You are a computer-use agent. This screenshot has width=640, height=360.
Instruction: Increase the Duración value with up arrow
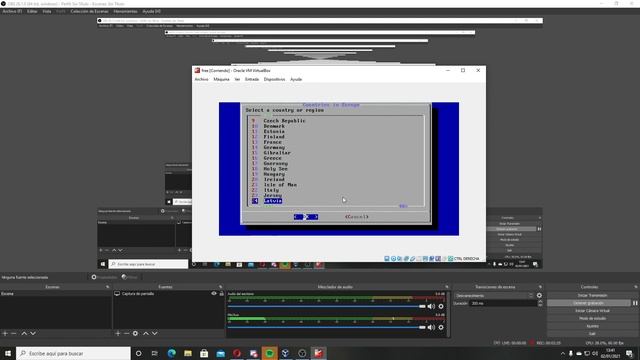[x=540, y=302]
